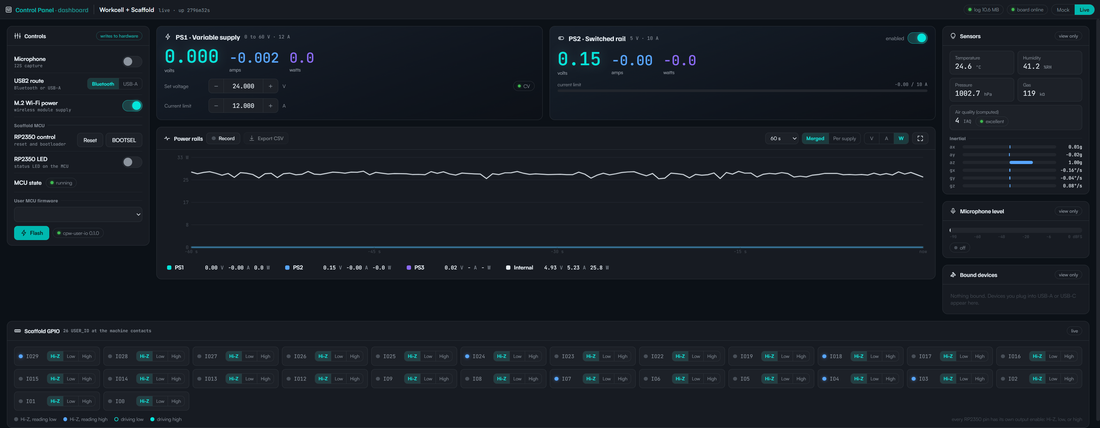
Task: Select the Merged chart view
Action: point(815,139)
